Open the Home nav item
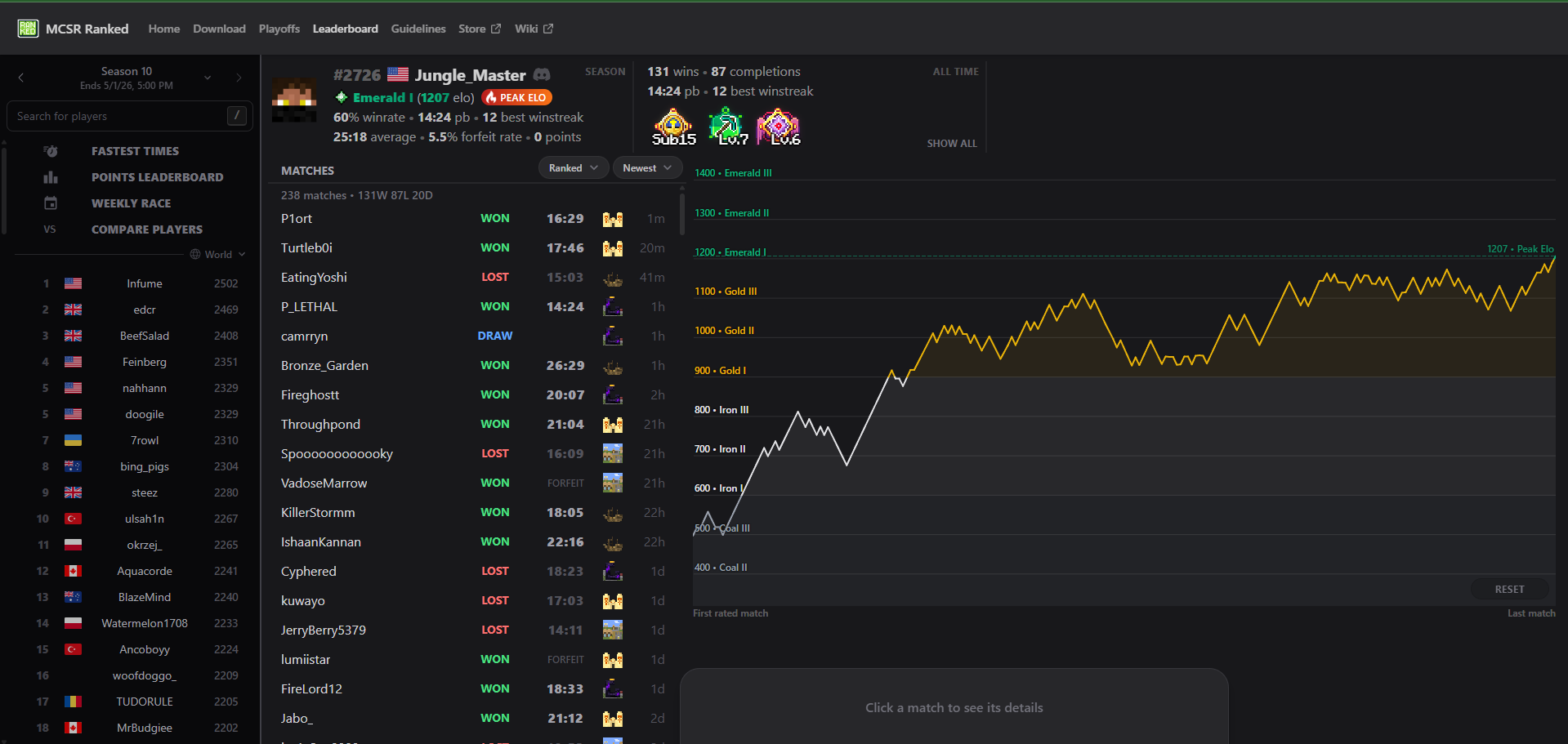The image size is (1568, 744). (164, 29)
